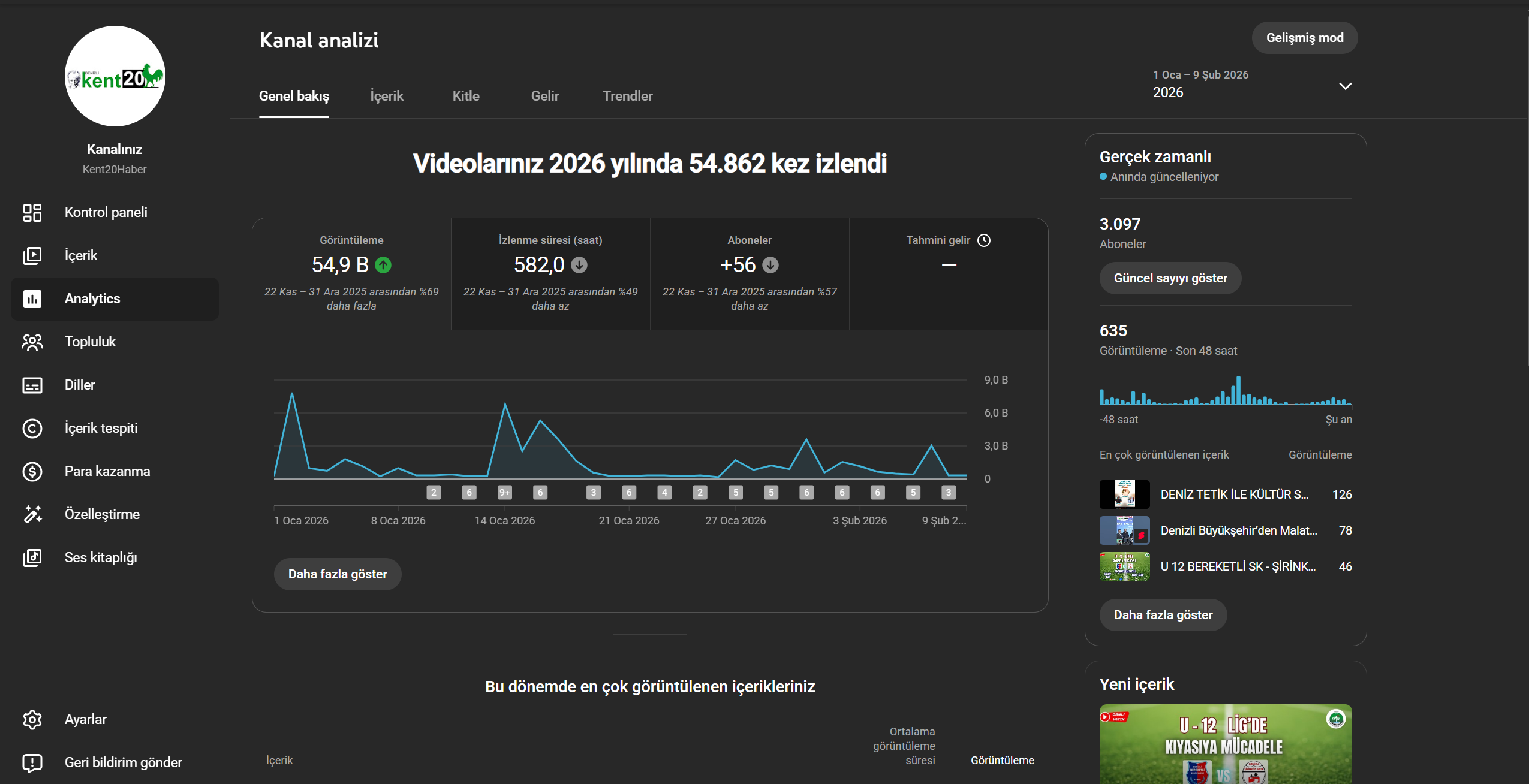
Task: Click the 9+ video marker on the chart
Action: pos(505,493)
